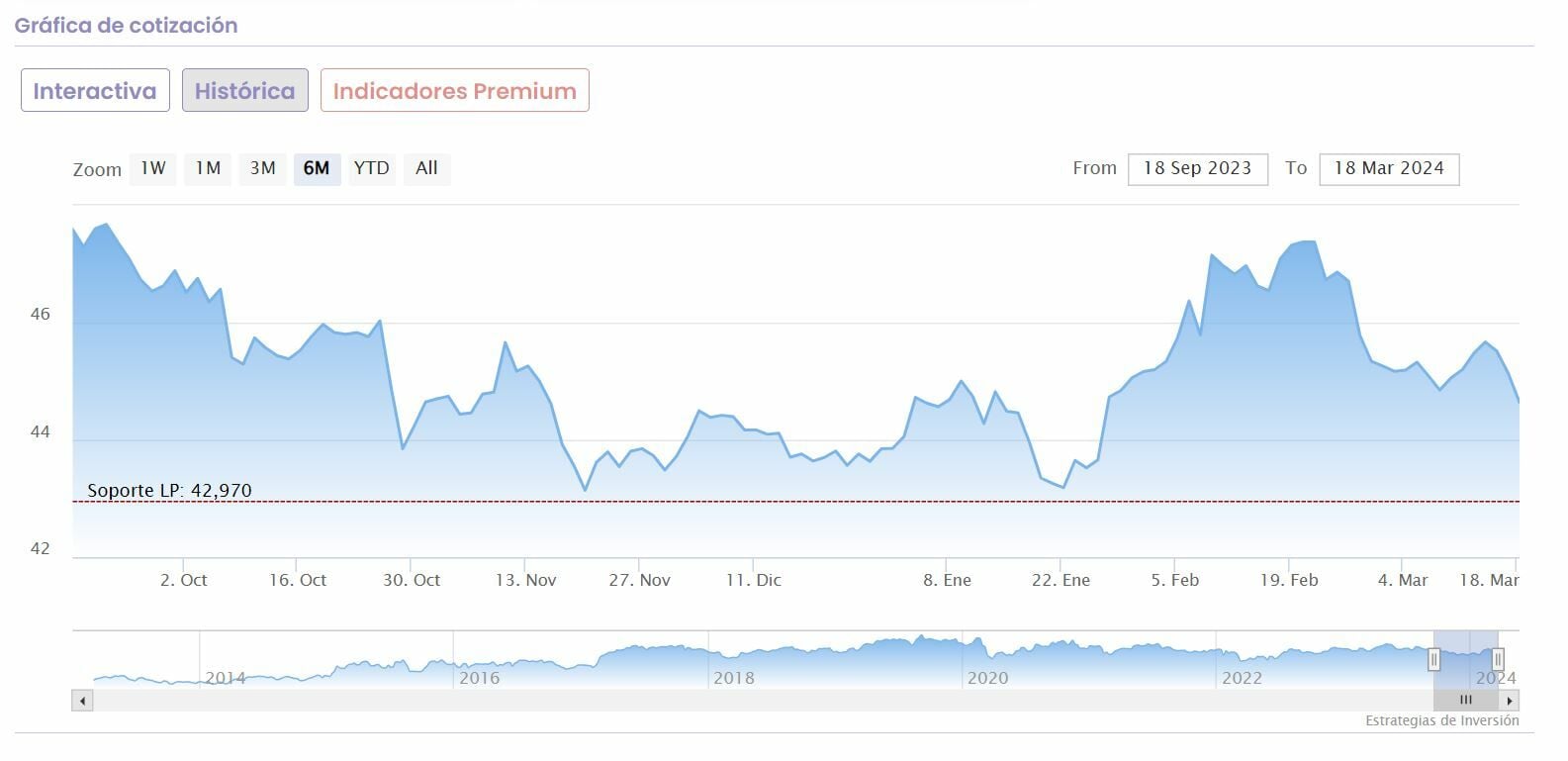Set zoom range to 1M

coord(208,168)
